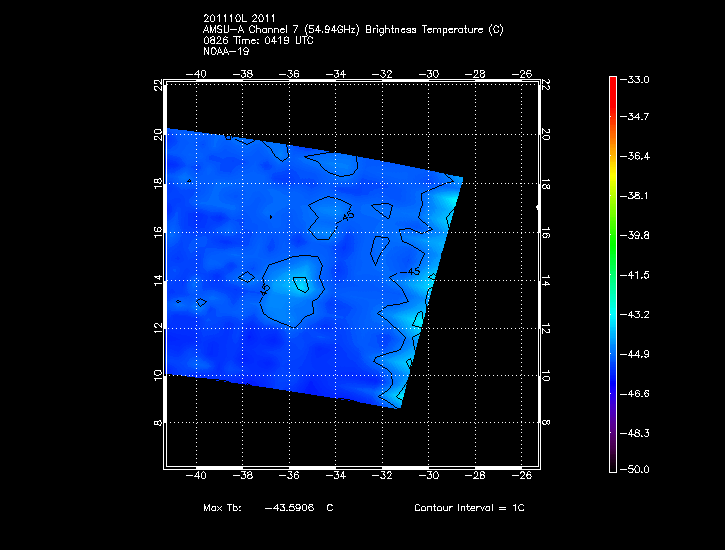Click the -30 label on top axis
This screenshot has height=550, width=725.
pos(430,73)
